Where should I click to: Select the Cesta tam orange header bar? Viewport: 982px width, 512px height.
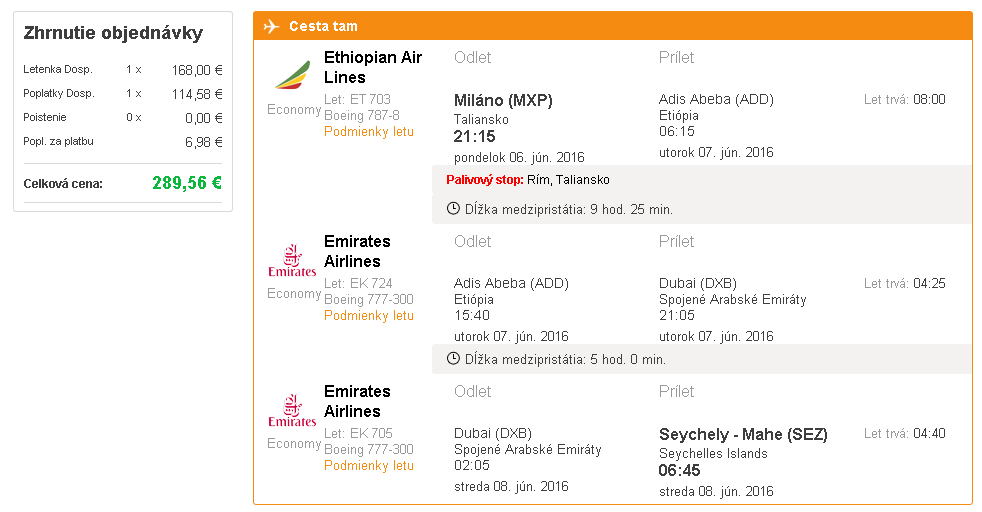click(x=613, y=26)
